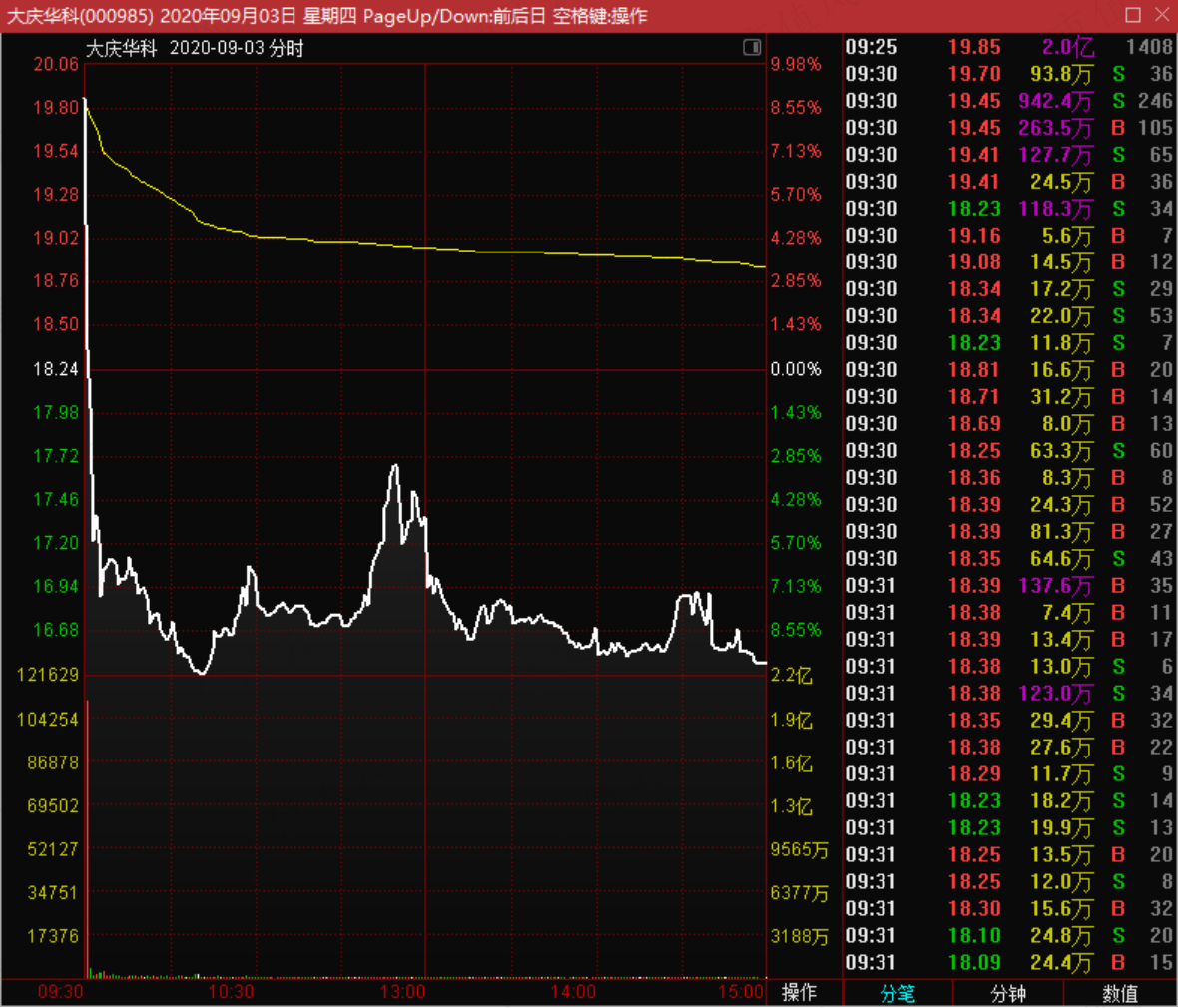Select the last 09:31 trade at 18.09

(x=1008, y=962)
